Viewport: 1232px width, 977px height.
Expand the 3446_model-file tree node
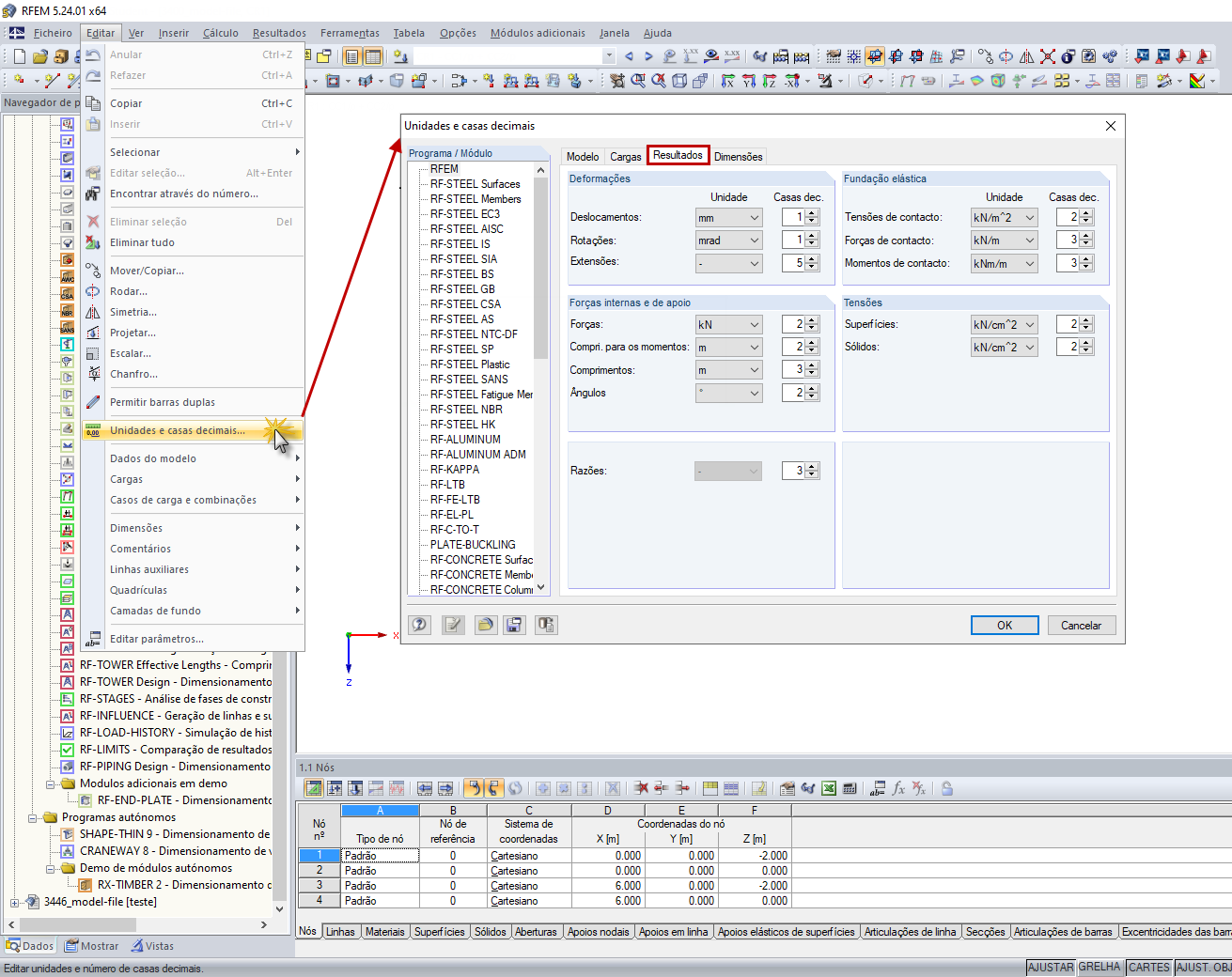click(x=14, y=903)
